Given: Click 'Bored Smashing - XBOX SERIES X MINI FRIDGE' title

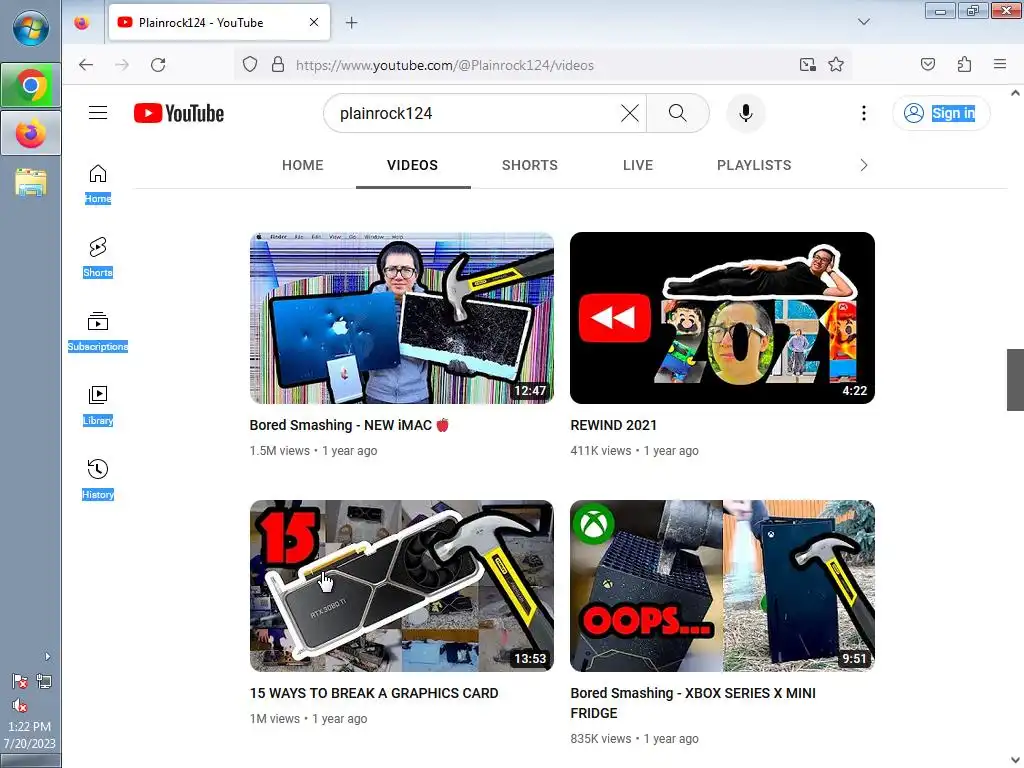Looking at the screenshot, I should click(693, 703).
